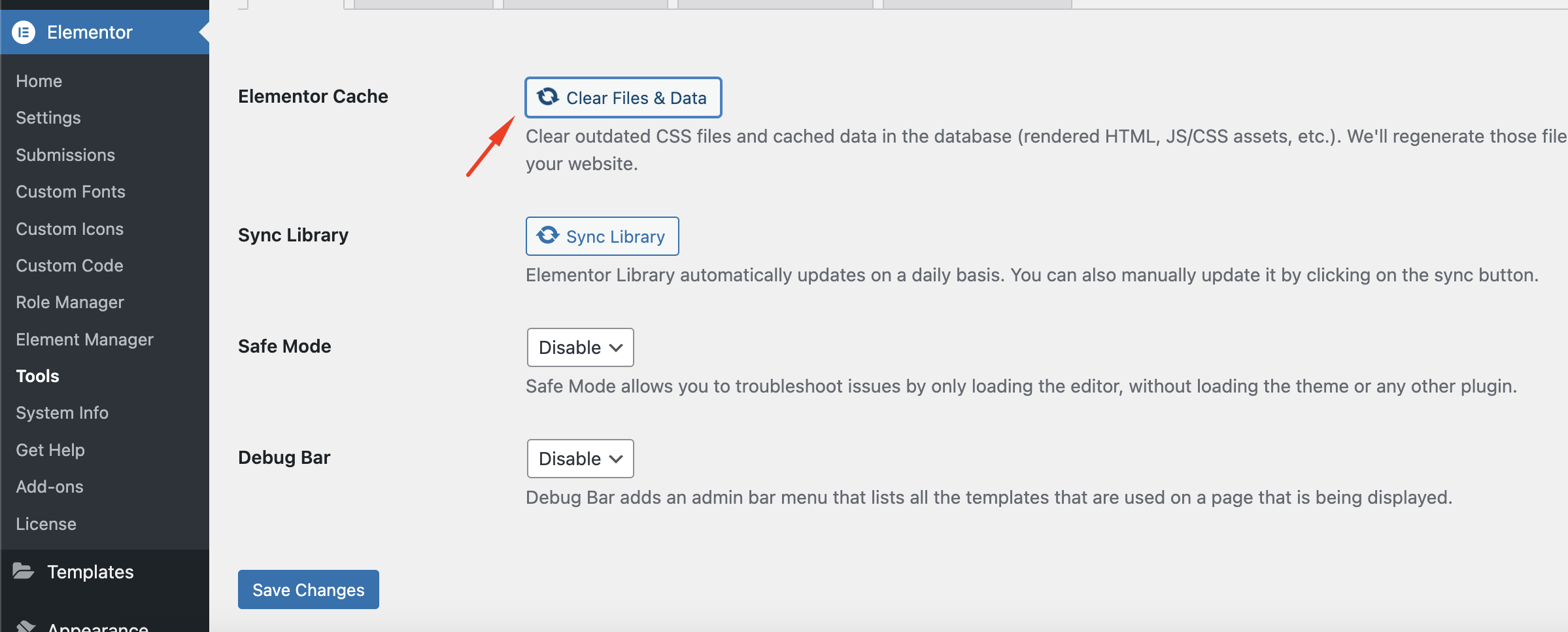Open the Settings submenu item

tap(48, 118)
